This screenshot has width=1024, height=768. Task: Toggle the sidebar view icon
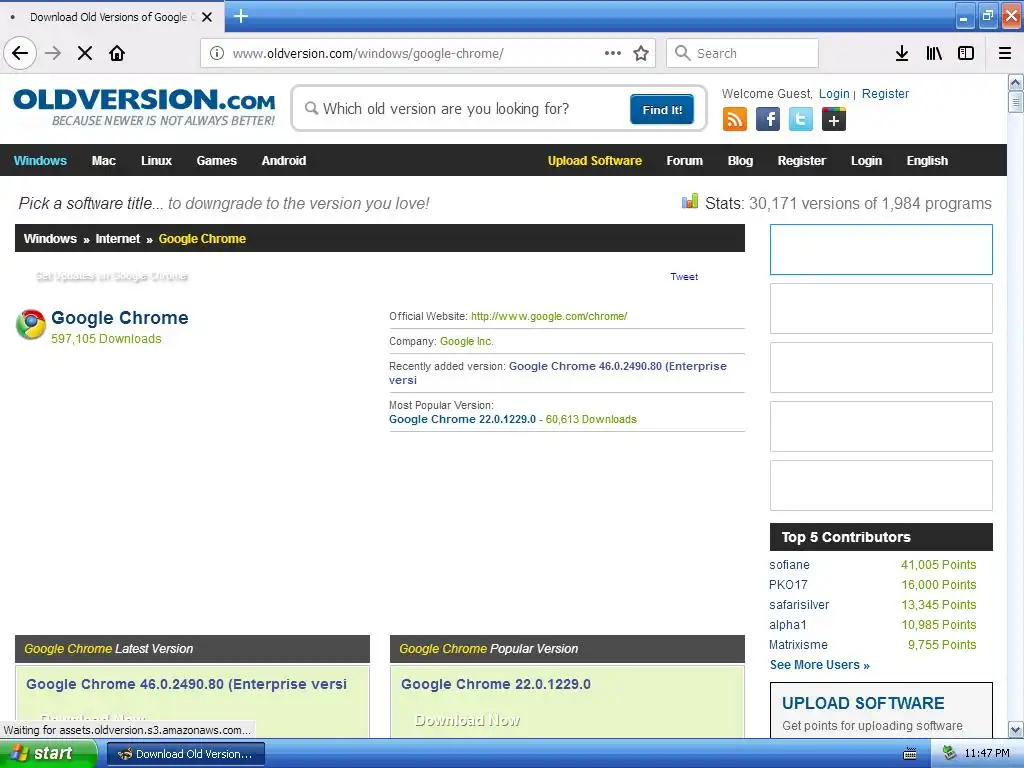pyautogui.click(x=966, y=53)
